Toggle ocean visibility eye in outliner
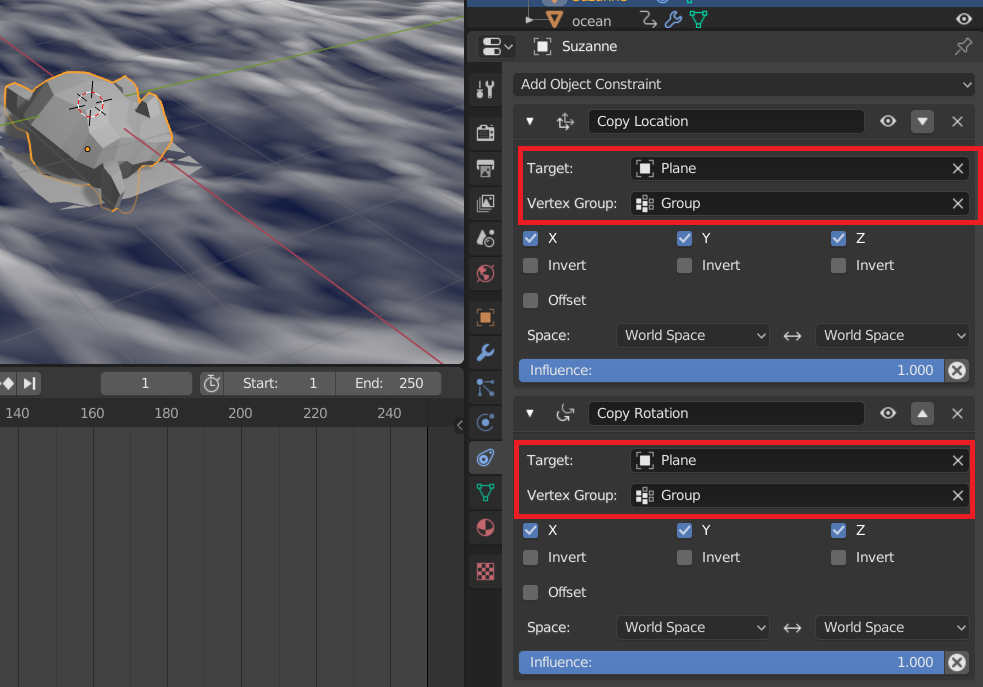This screenshot has height=687, width=983. (x=964, y=19)
